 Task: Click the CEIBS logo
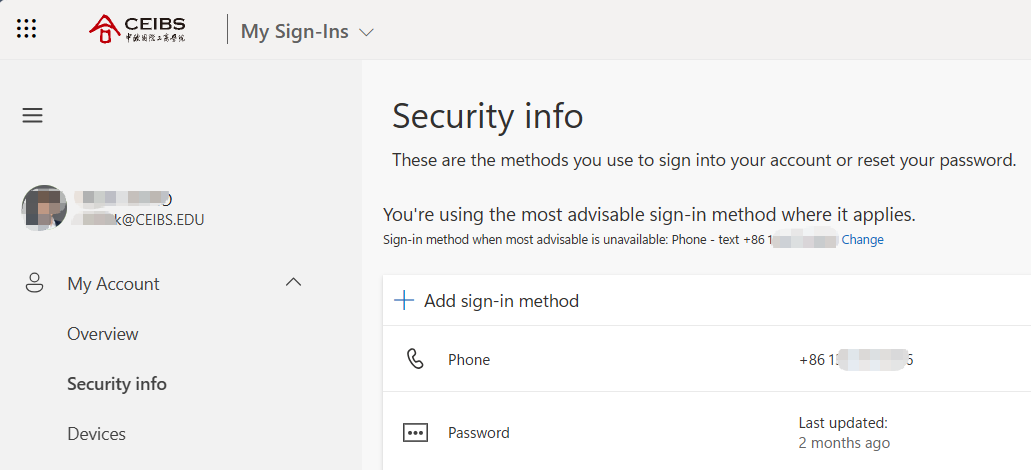[x=137, y=29]
